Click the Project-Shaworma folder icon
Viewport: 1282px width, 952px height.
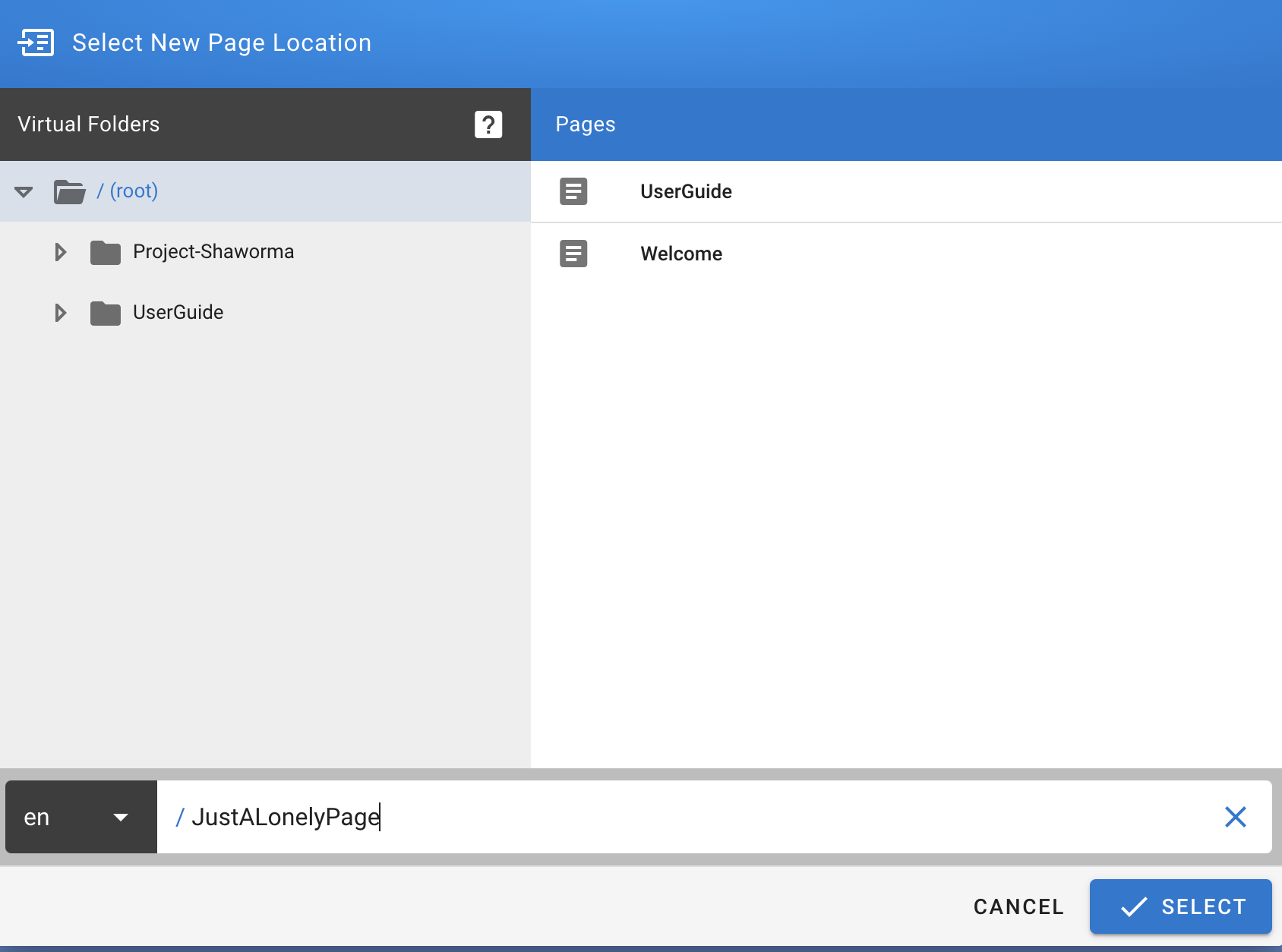[105, 252]
